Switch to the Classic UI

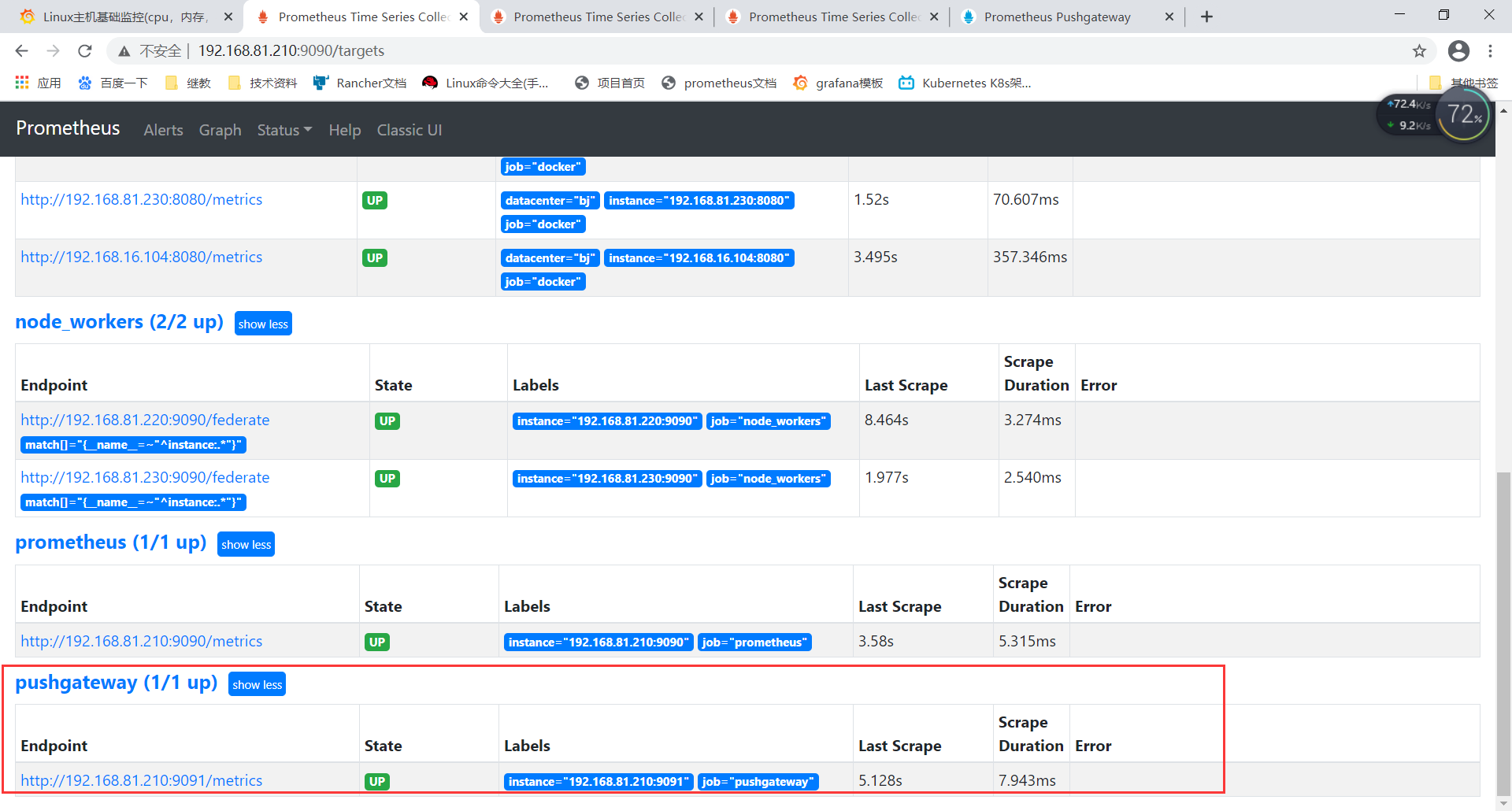click(409, 130)
